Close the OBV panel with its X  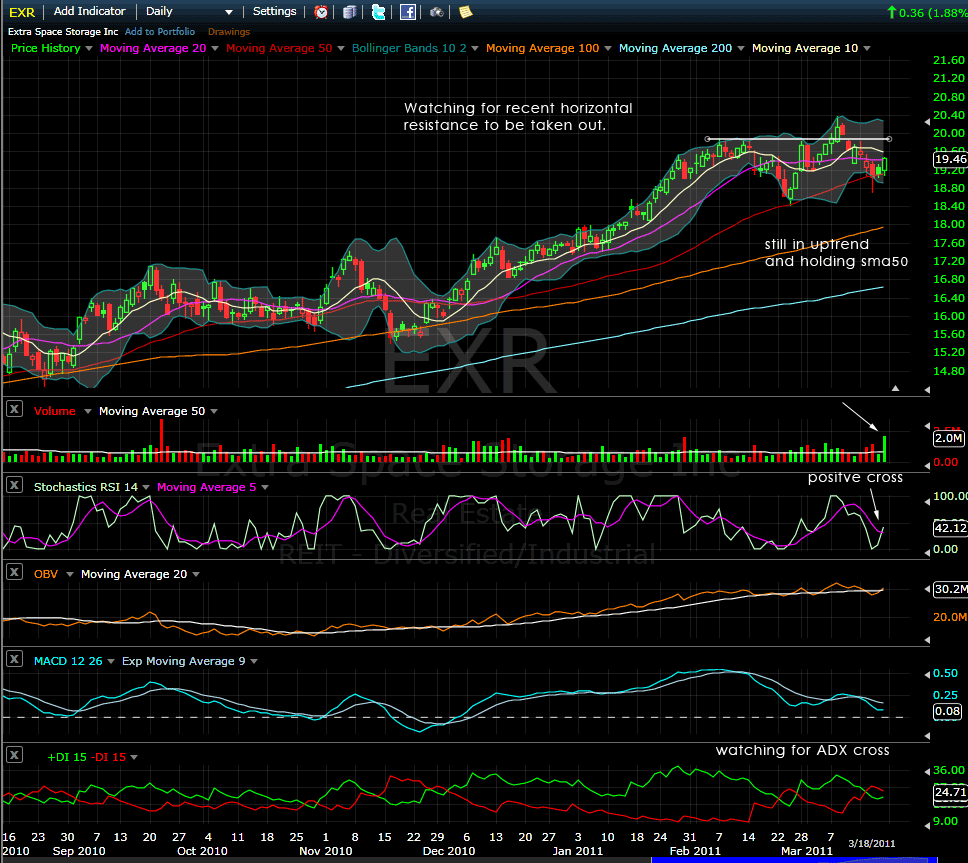[14, 572]
